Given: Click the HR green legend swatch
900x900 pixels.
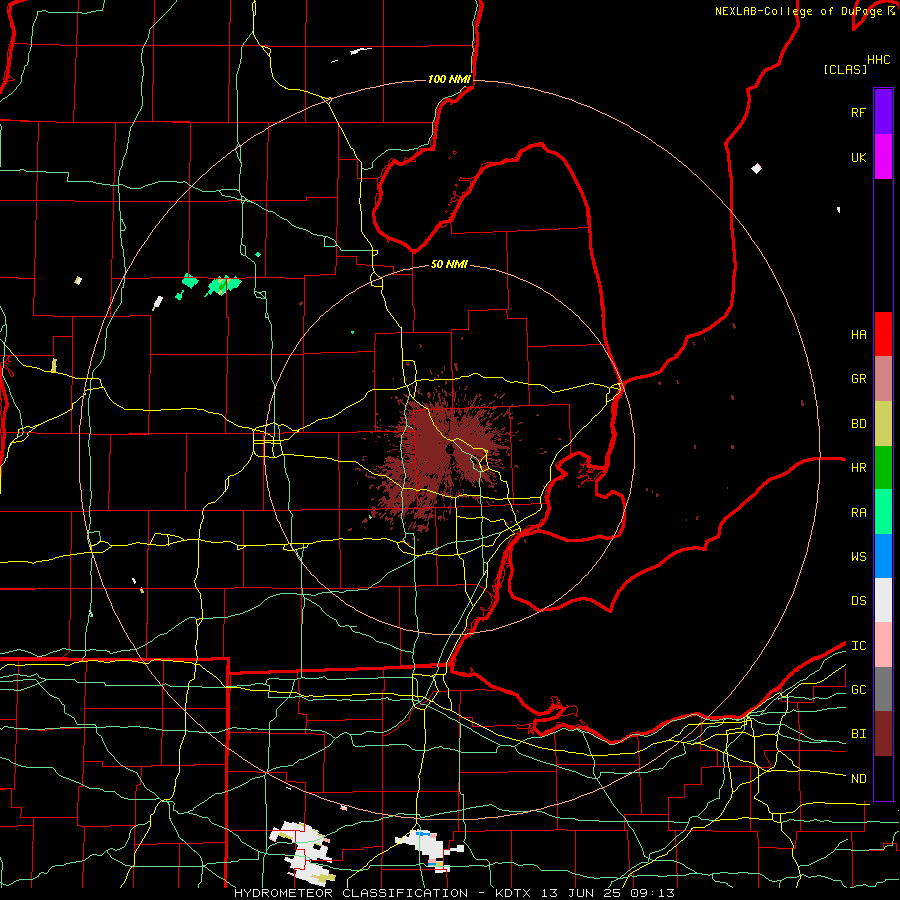Looking at the screenshot, I should [x=883, y=468].
